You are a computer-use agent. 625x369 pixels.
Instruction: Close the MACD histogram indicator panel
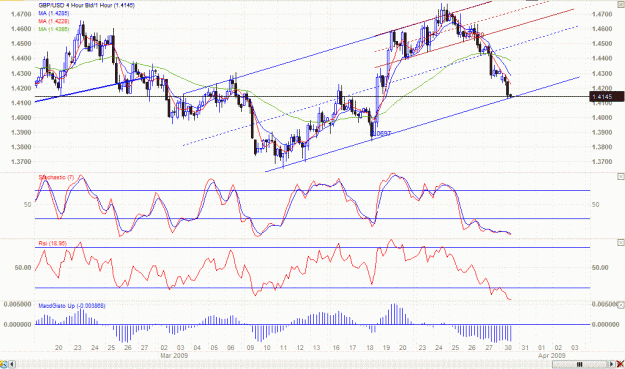[x=621, y=305]
